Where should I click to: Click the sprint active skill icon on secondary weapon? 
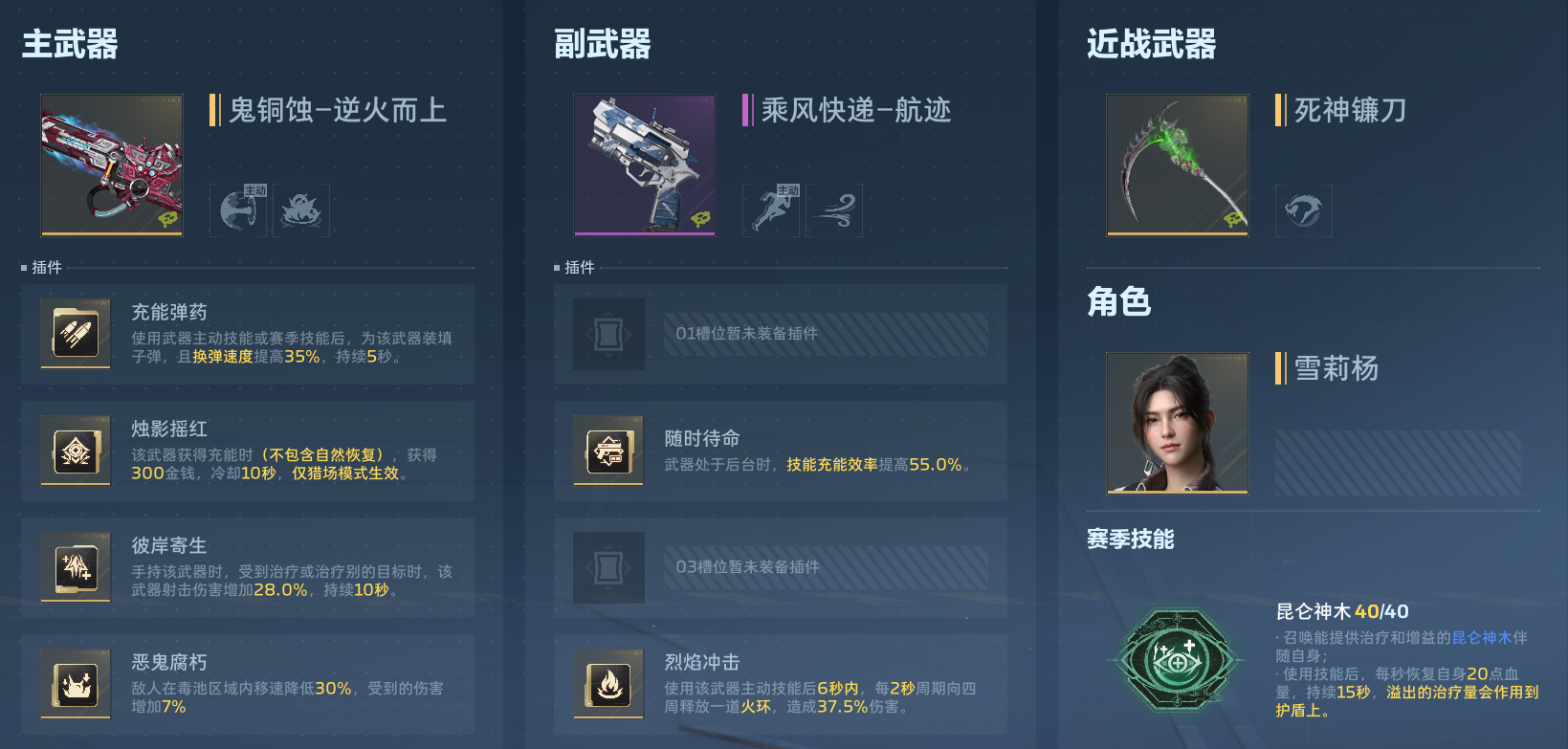point(771,210)
